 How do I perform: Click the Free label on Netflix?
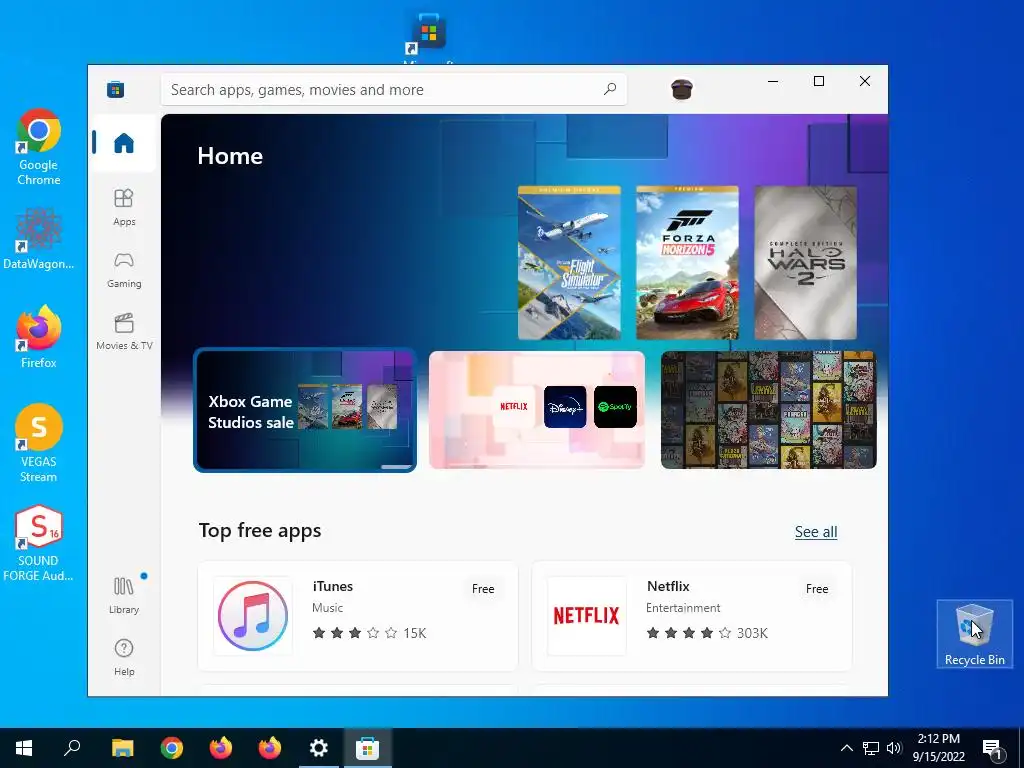click(817, 588)
